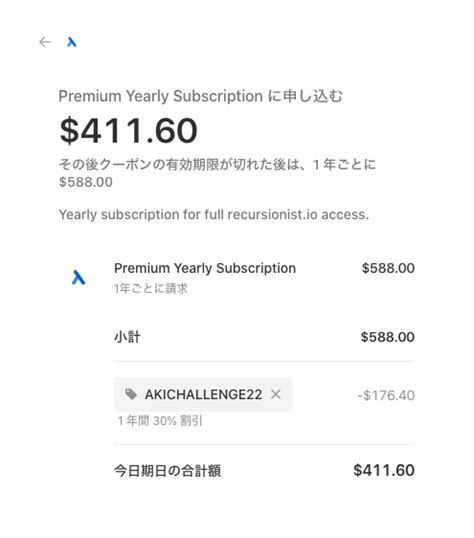Click the 小計 subtotal label

pos(127,337)
